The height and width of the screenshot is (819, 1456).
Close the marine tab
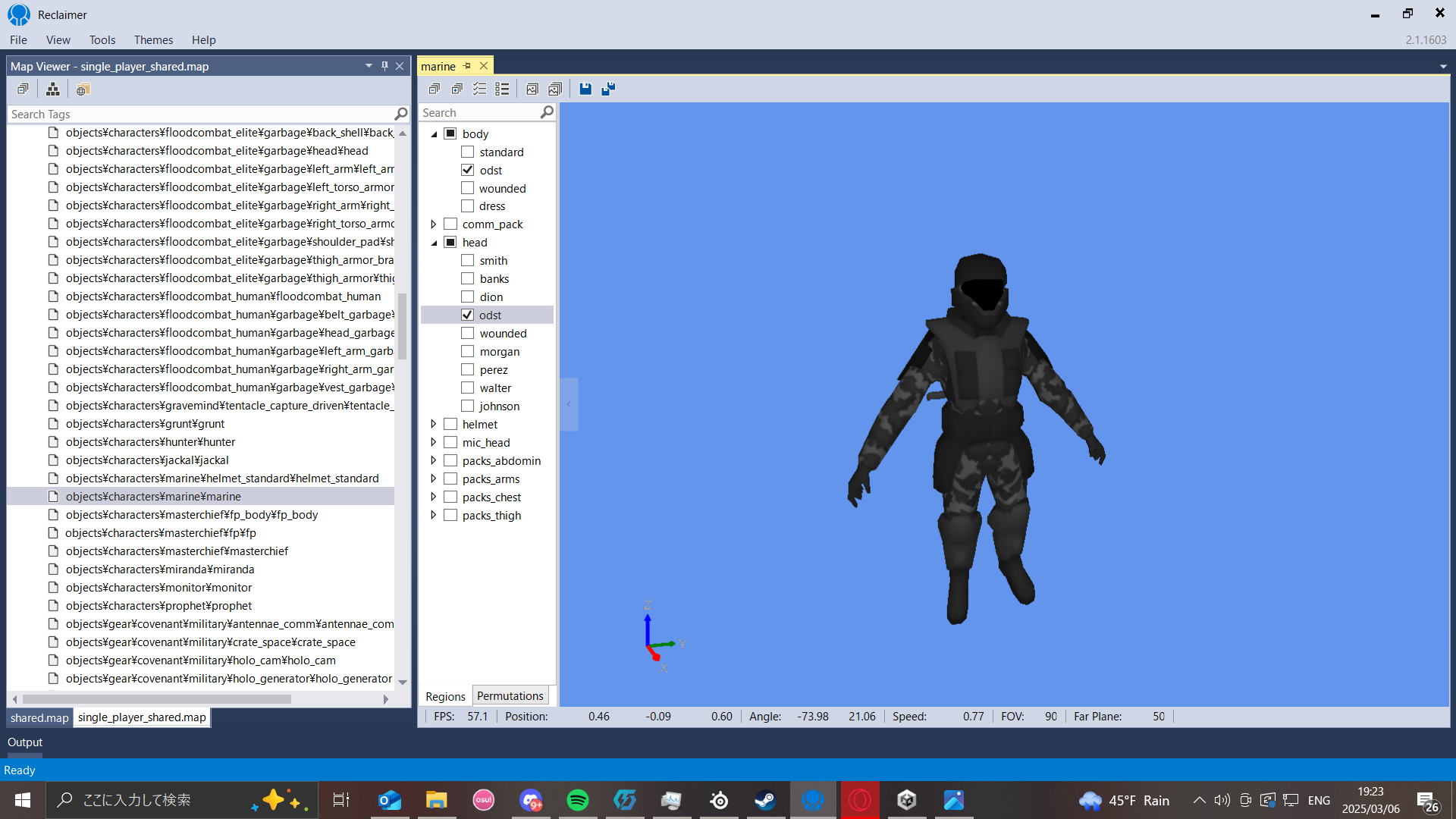coord(484,66)
